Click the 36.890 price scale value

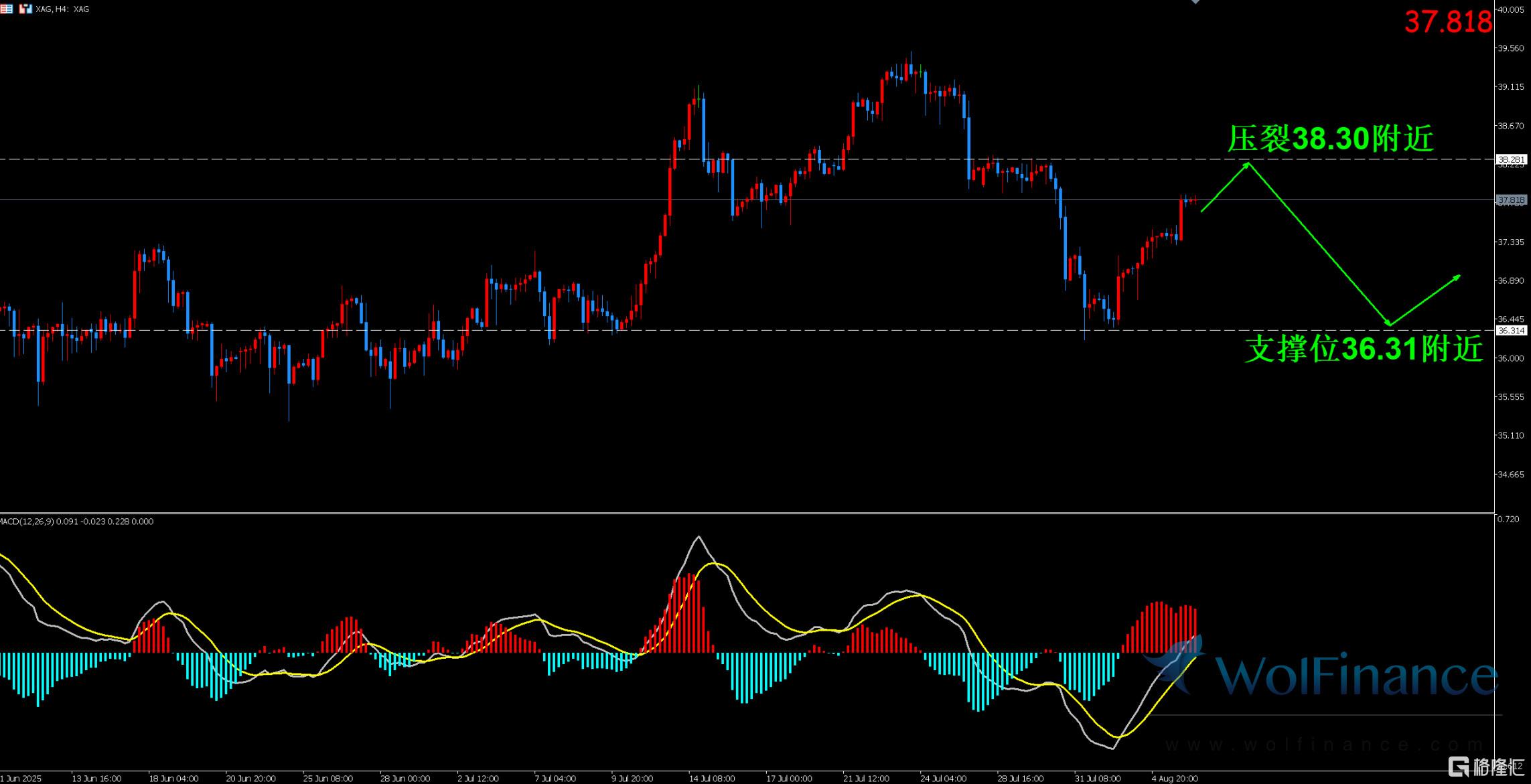coord(1511,281)
